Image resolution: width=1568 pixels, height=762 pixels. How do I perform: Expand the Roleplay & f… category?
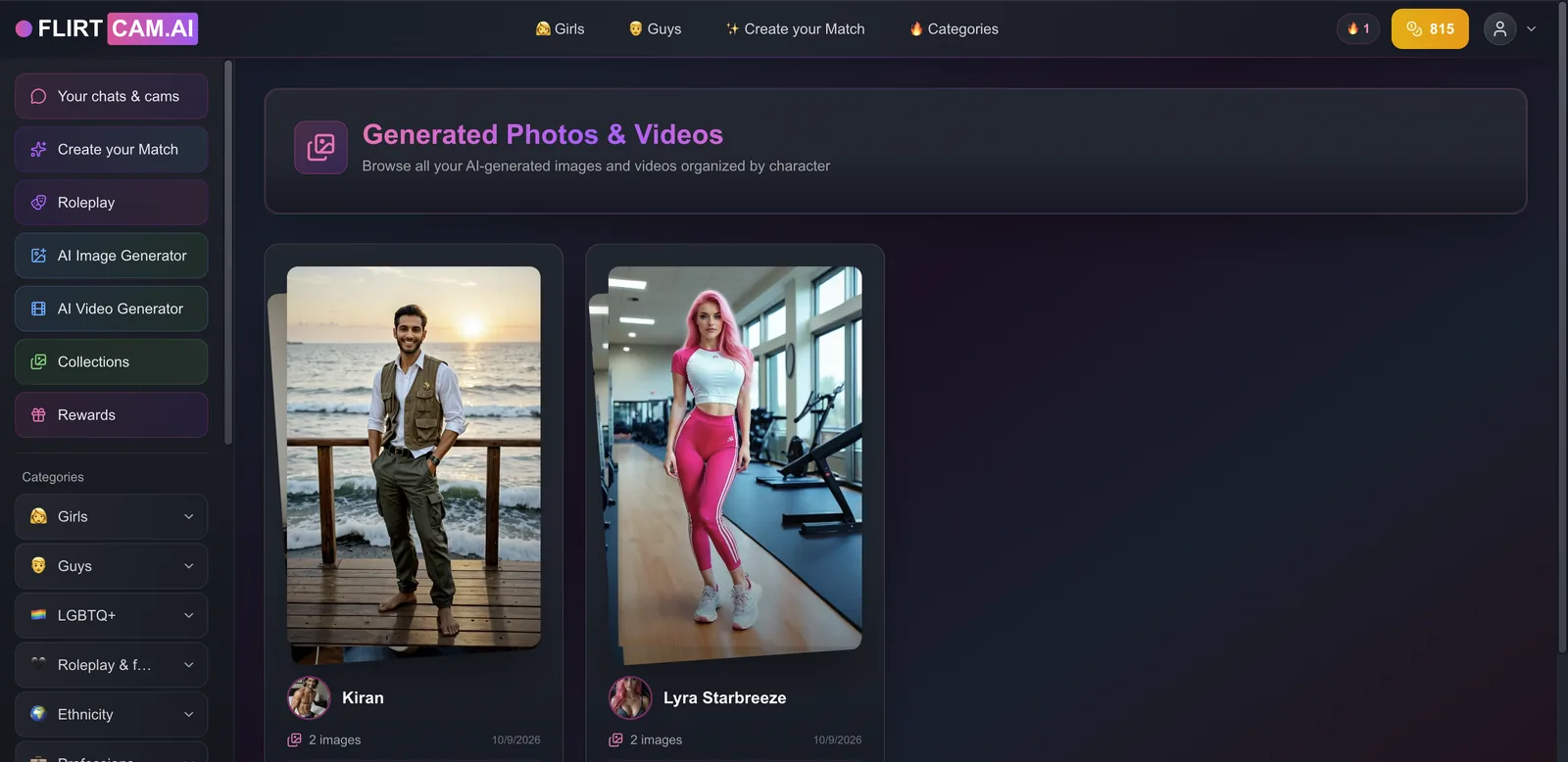tap(111, 665)
